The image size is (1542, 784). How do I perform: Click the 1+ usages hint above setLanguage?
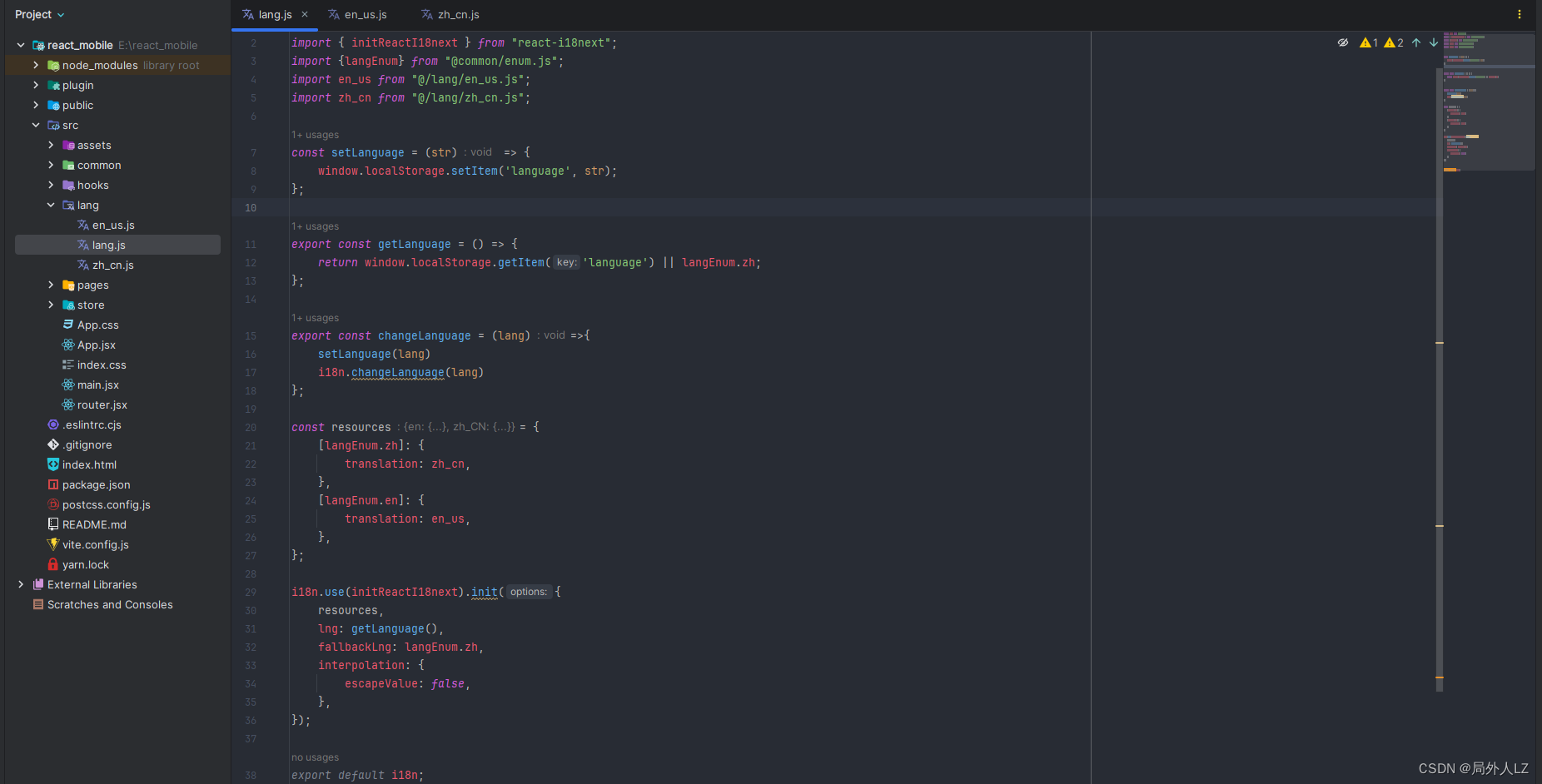pyautogui.click(x=315, y=134)
